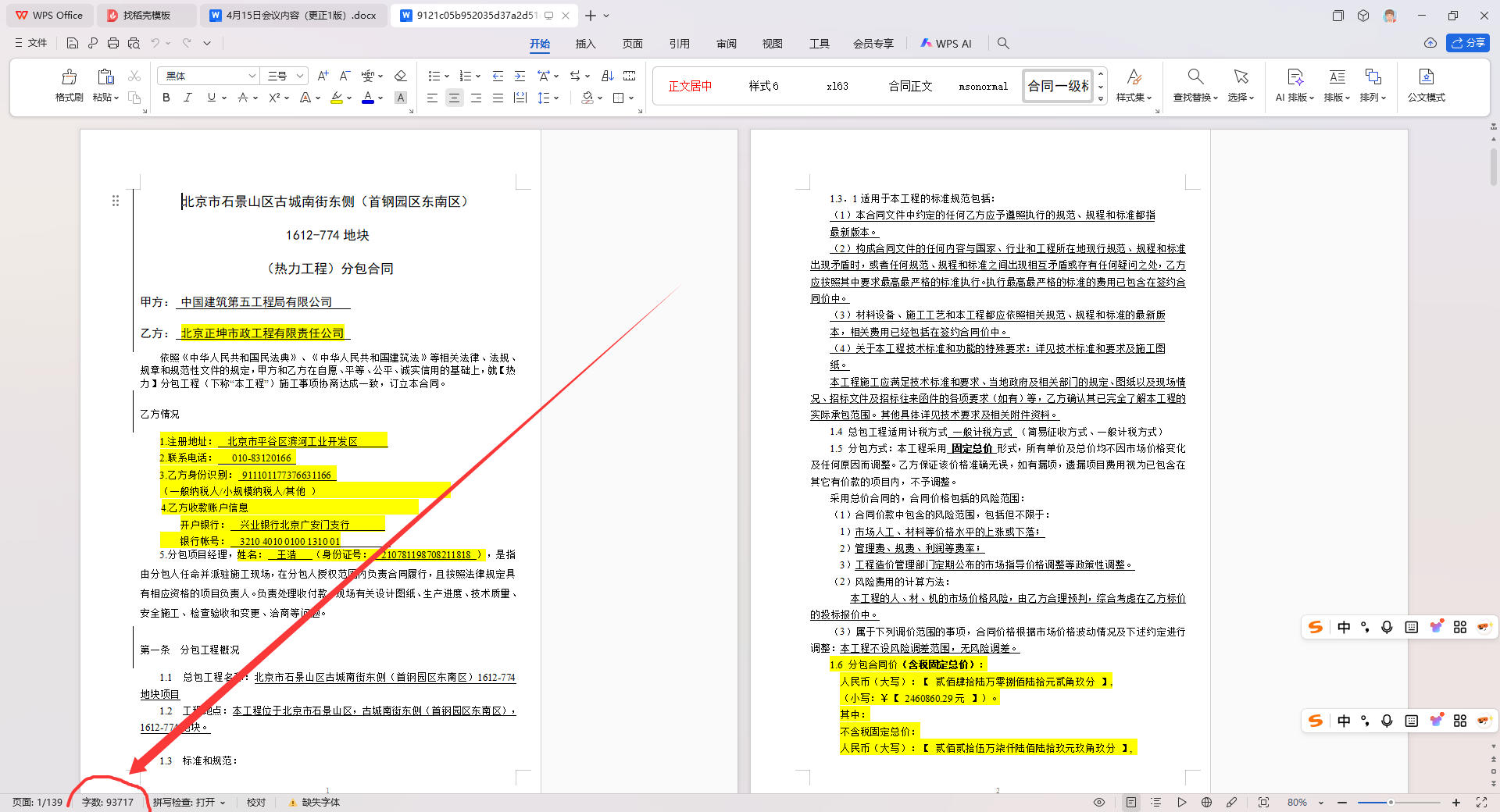Viewport: 1500px width, 812px height.
Task: Zoom out with the minus icon
Action: 1342,803
